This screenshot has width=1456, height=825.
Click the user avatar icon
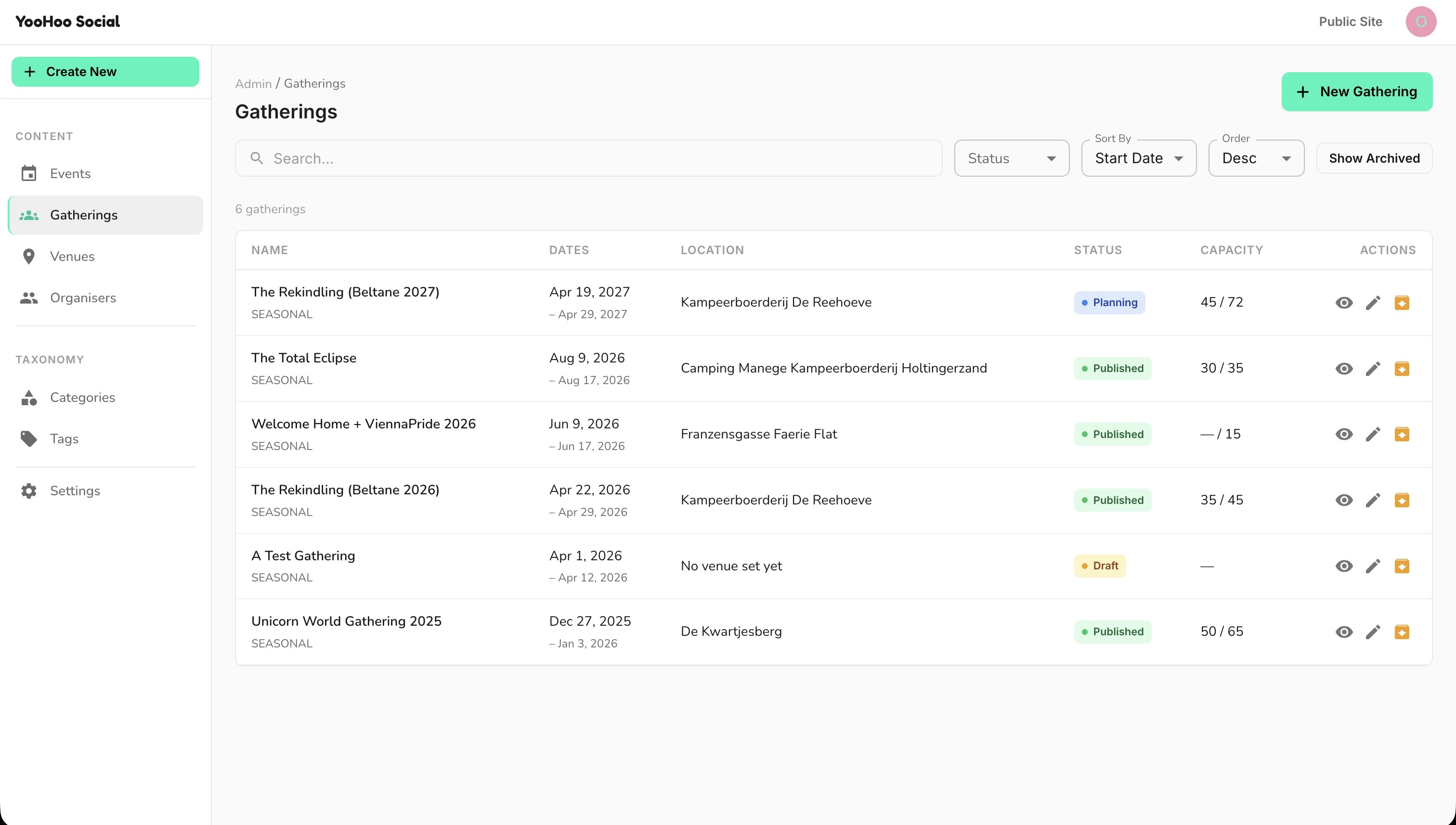1420,22
